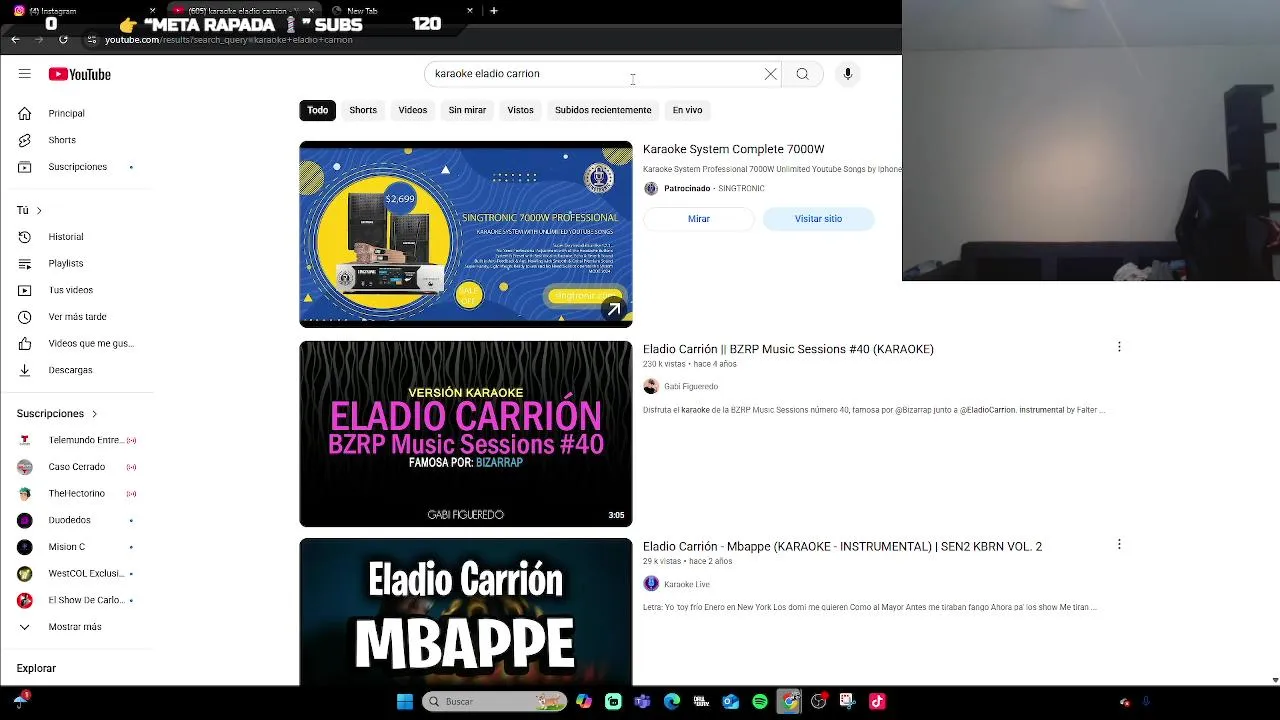1280x720 pixels.
Task: Select the Subidos recientemente filter chip
Action: coord(603,110)
